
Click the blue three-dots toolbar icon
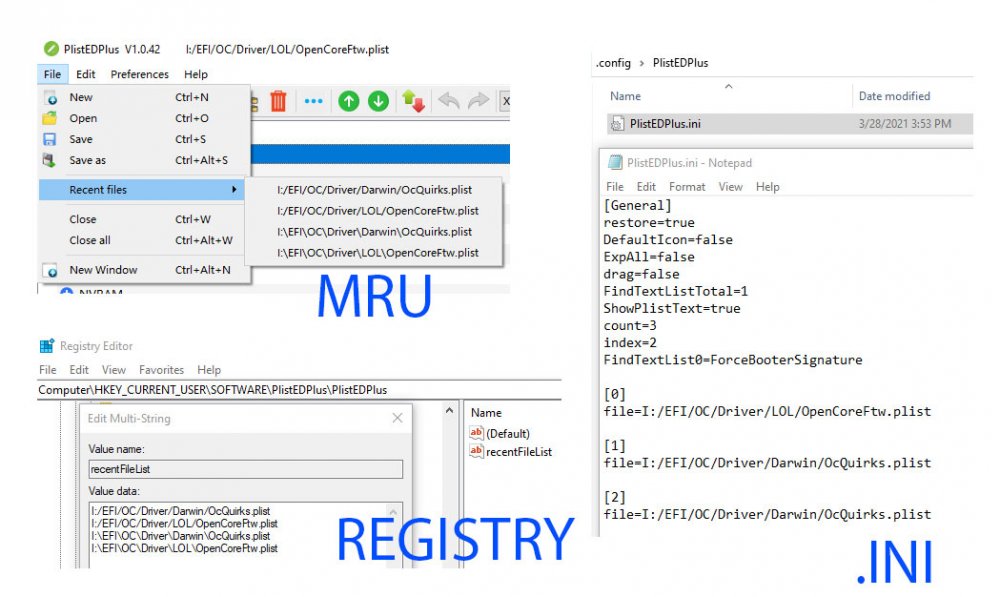(313, 101)
